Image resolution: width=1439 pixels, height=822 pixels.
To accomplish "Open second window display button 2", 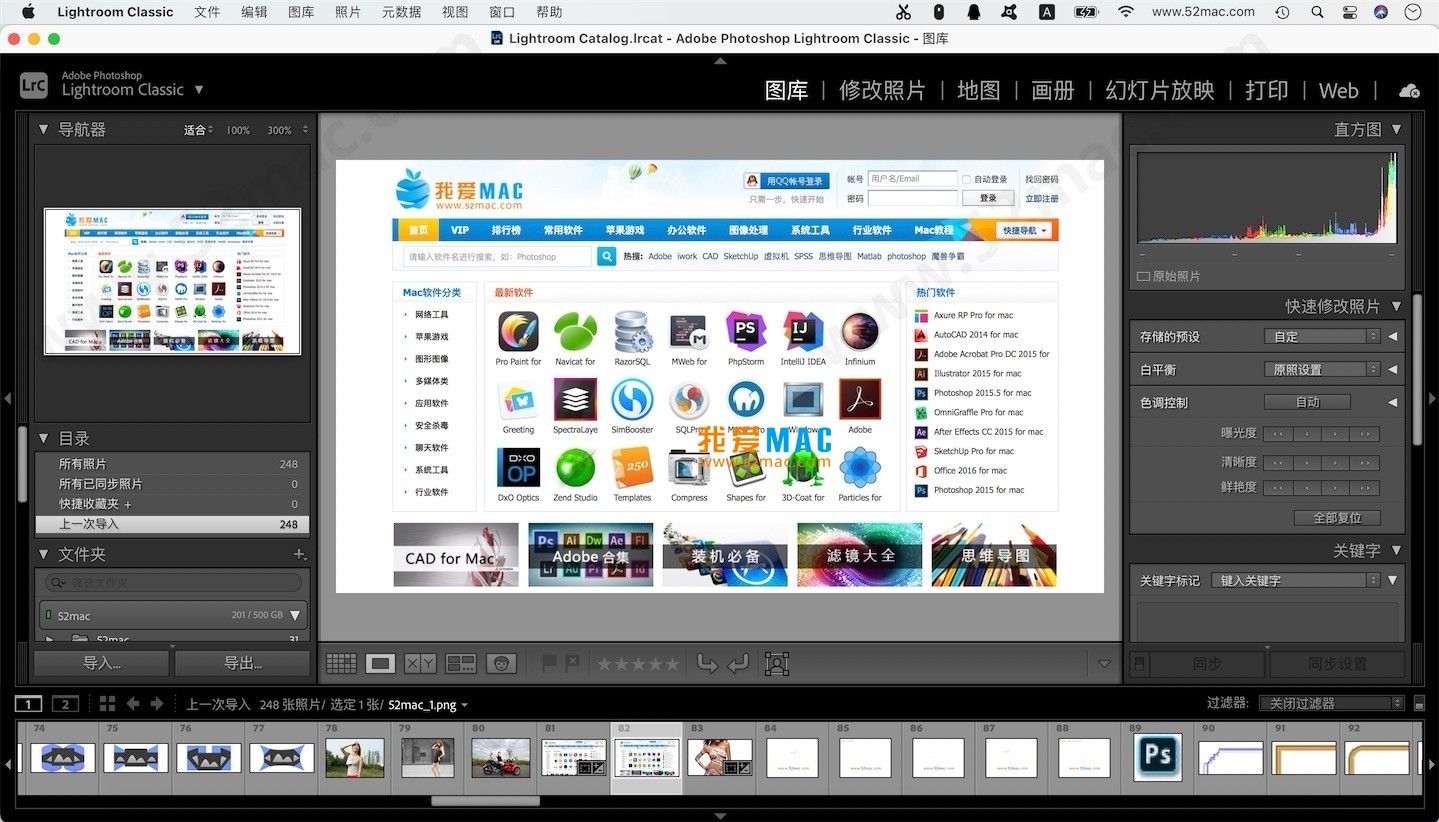I will click(x=65, y=704).
